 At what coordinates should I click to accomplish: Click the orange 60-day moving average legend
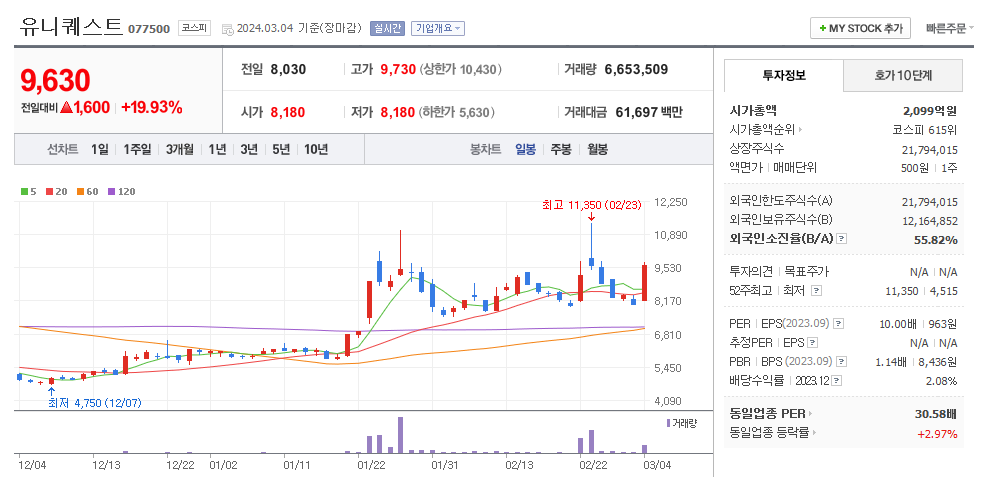[x=88, y=191]
